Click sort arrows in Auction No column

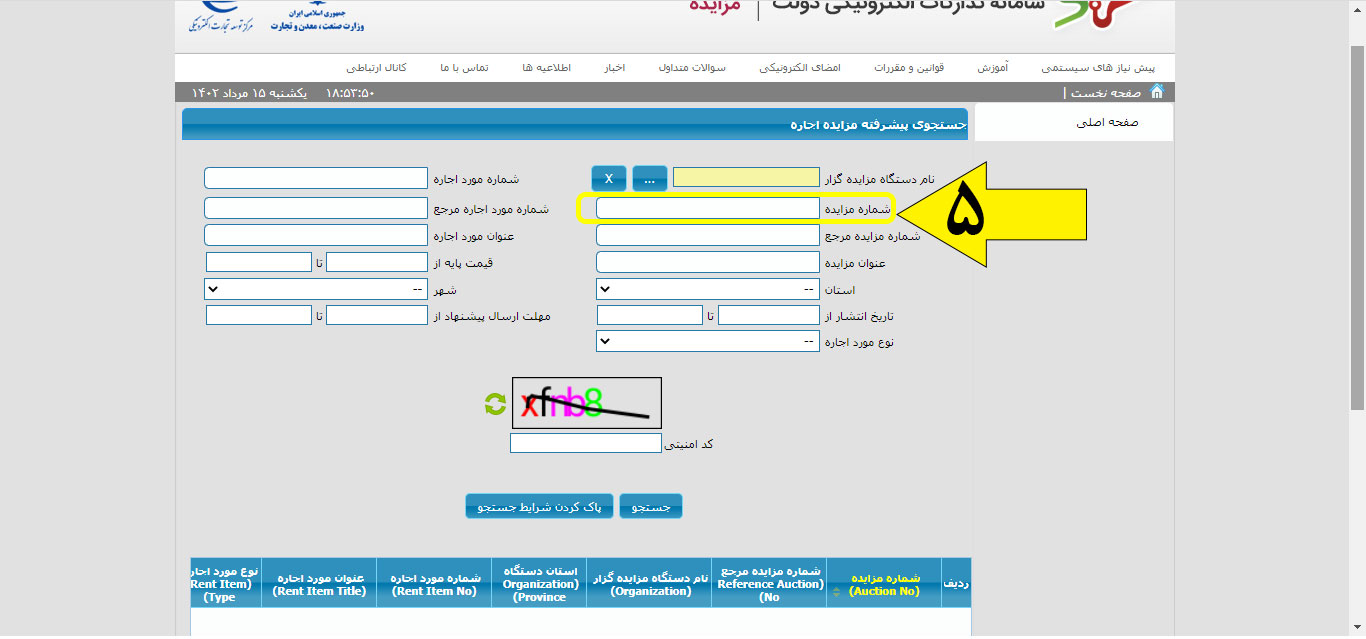point(835,592)
